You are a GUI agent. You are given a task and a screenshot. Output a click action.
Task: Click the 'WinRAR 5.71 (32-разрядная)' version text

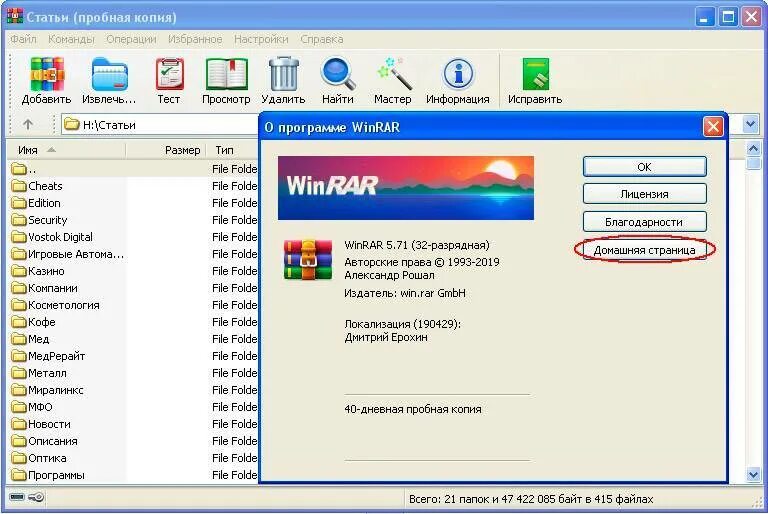(417, 245)
